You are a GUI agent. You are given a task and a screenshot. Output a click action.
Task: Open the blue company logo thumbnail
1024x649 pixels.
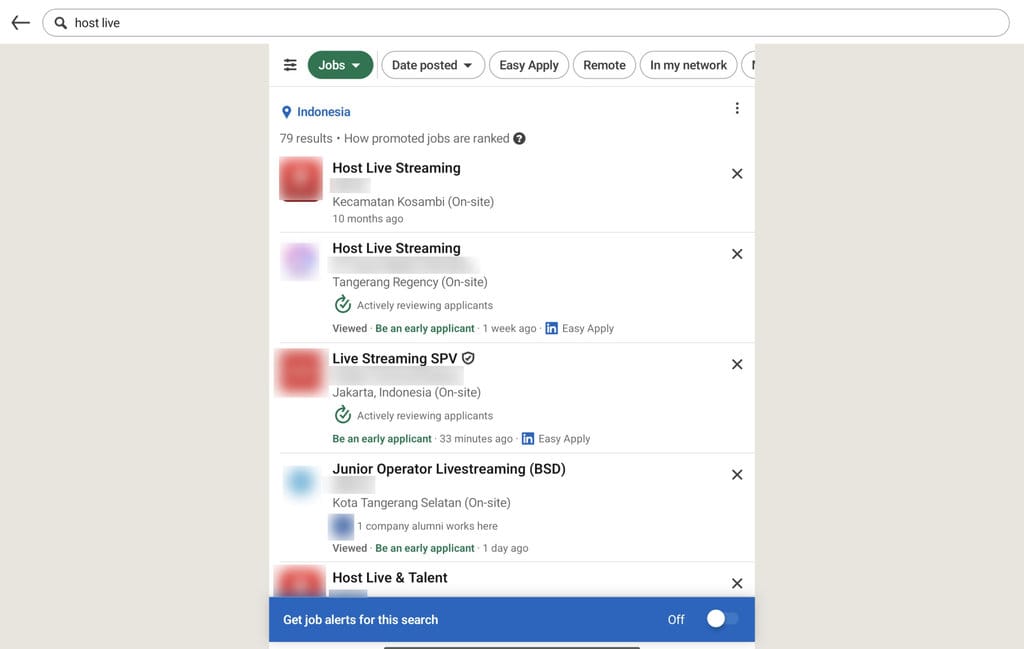tap(300, 482)
